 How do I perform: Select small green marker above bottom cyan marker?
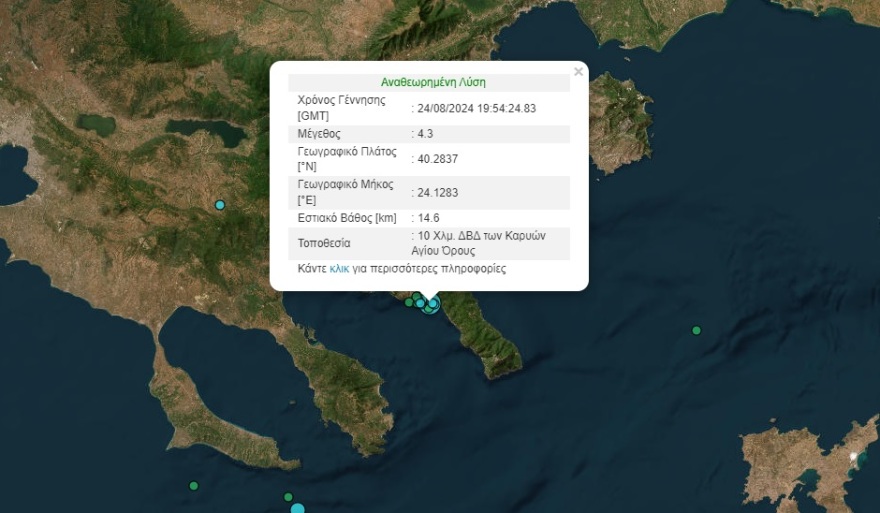coord(288,497)
